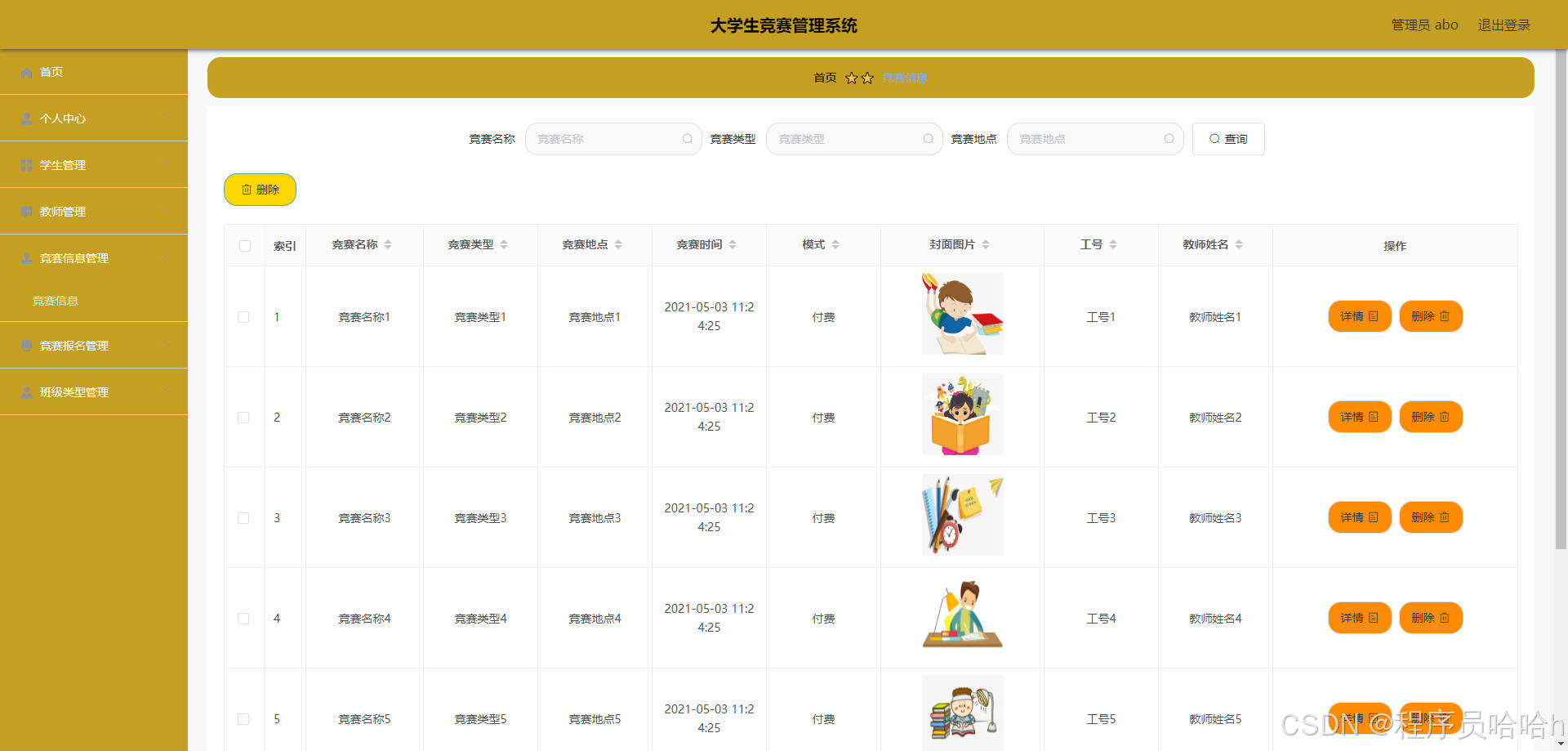Click the cover image of row 竞赛名称4

click(963, 615)
